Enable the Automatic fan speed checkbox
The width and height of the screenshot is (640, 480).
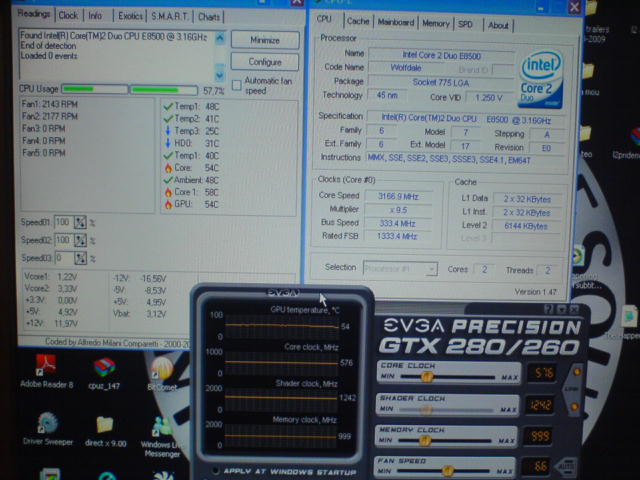click(x=236, y=85)
